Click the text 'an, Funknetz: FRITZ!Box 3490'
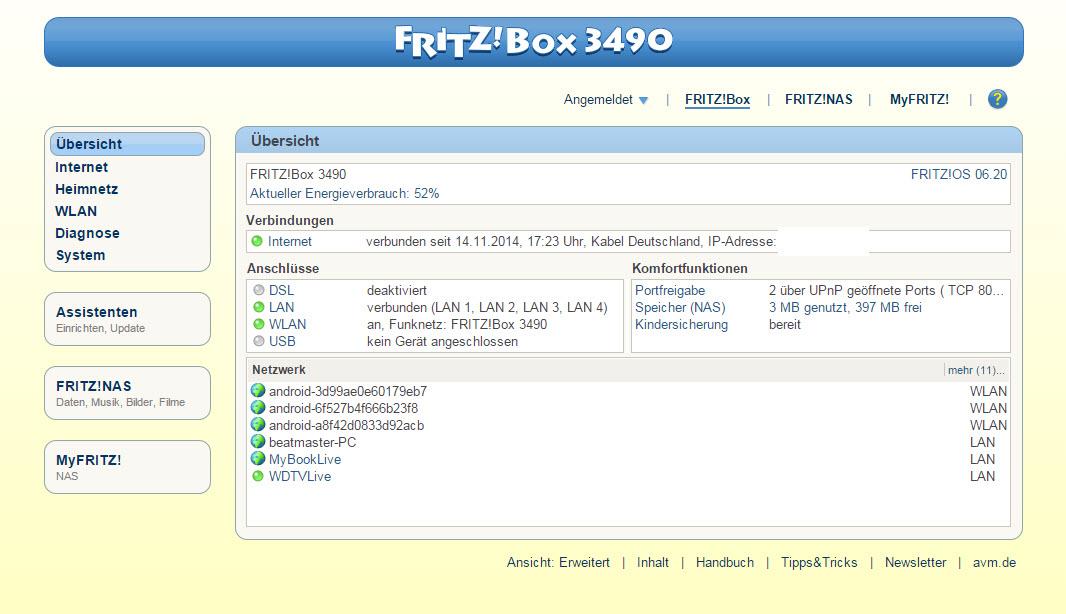 coord(457,324)
